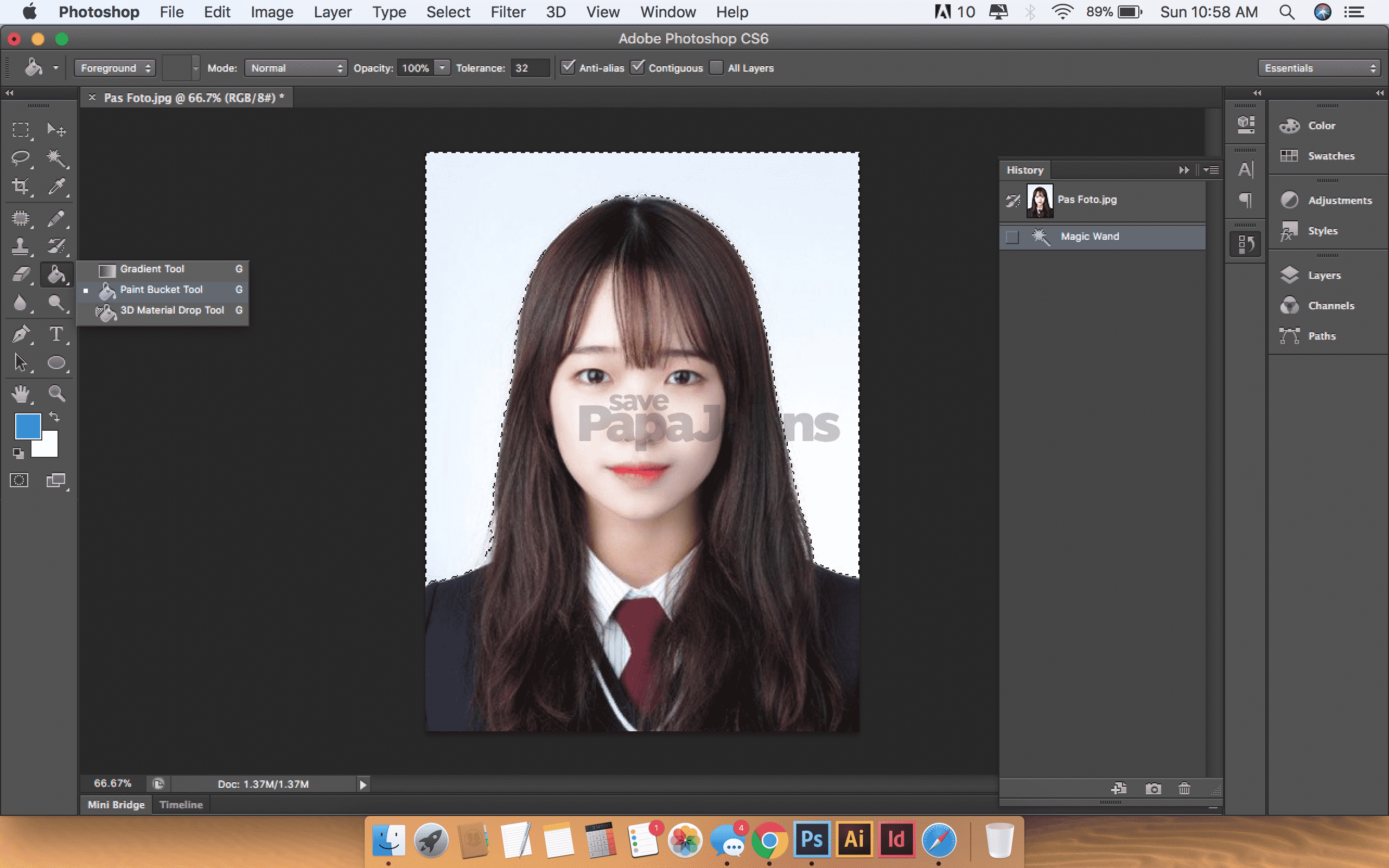Open the Essentials workspace dropdown
Image resolution: width=1389 pixels, height=868 pixels.
pos(1319,68)
